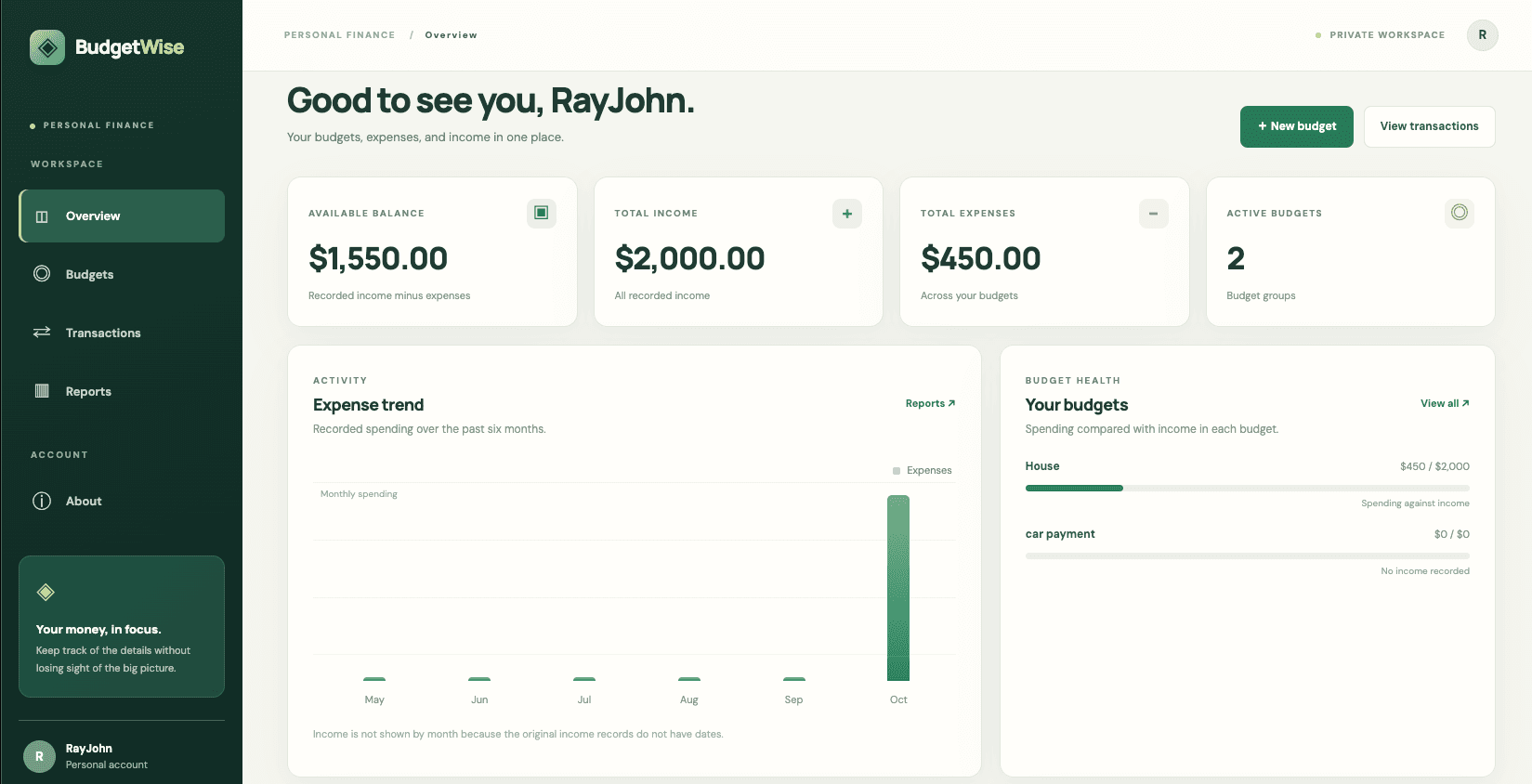Click the $2,000.00 total income value
This screenshot has height=784, width=1532.
689,258
